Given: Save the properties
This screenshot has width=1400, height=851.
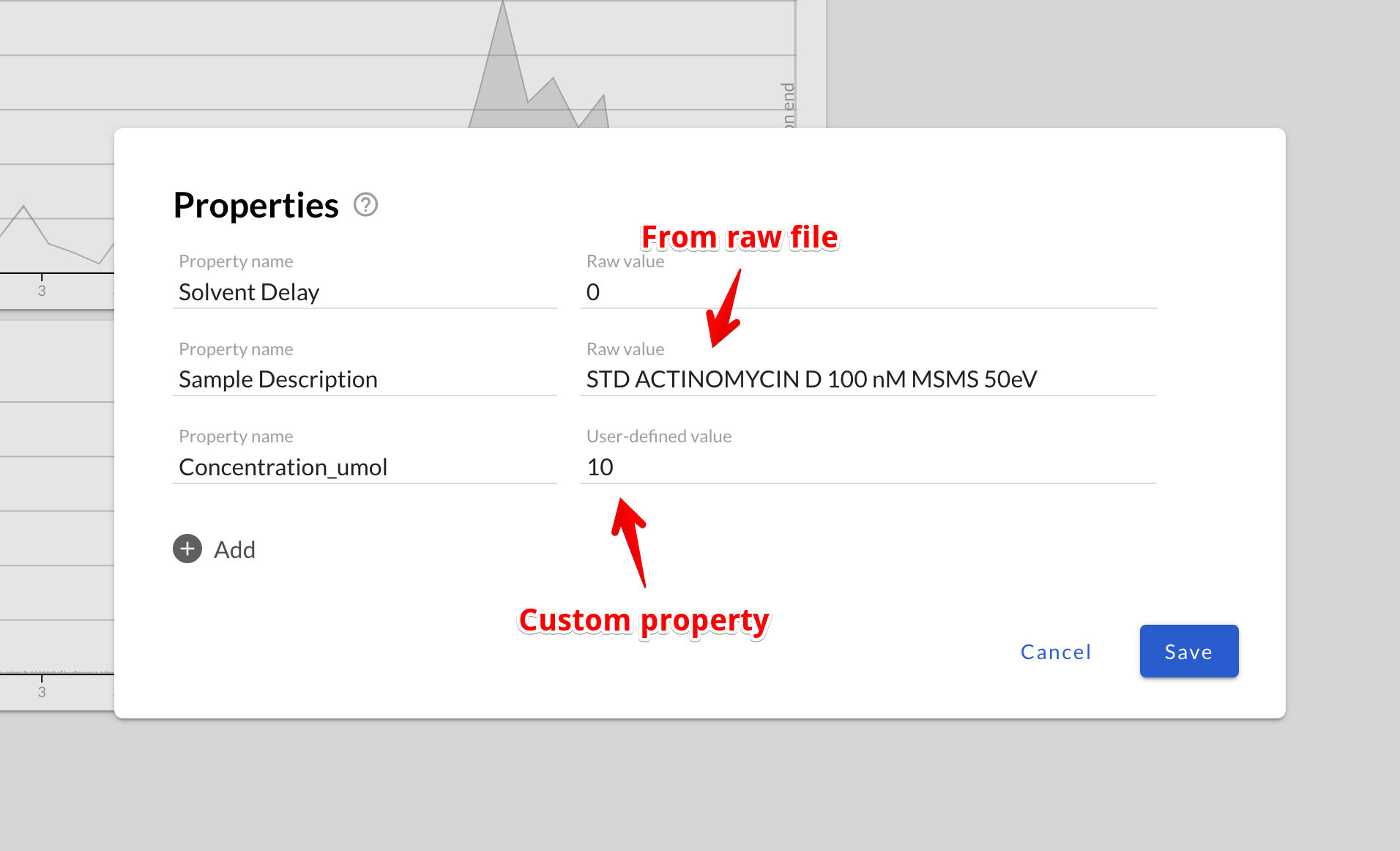Looking at the screenshot, I should 1188,651.
